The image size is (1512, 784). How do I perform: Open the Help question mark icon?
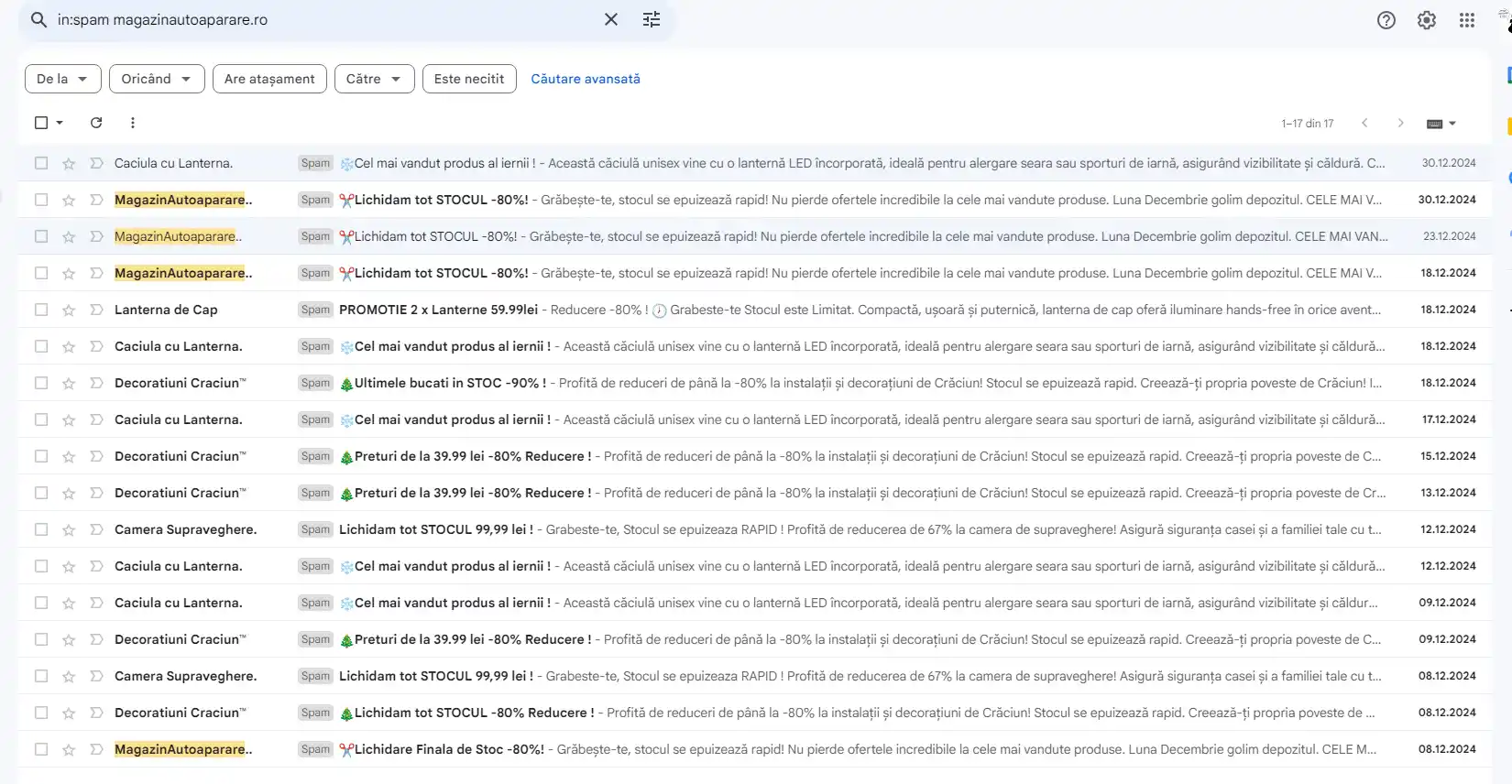pyautogui.click(x=1386, y=20)
